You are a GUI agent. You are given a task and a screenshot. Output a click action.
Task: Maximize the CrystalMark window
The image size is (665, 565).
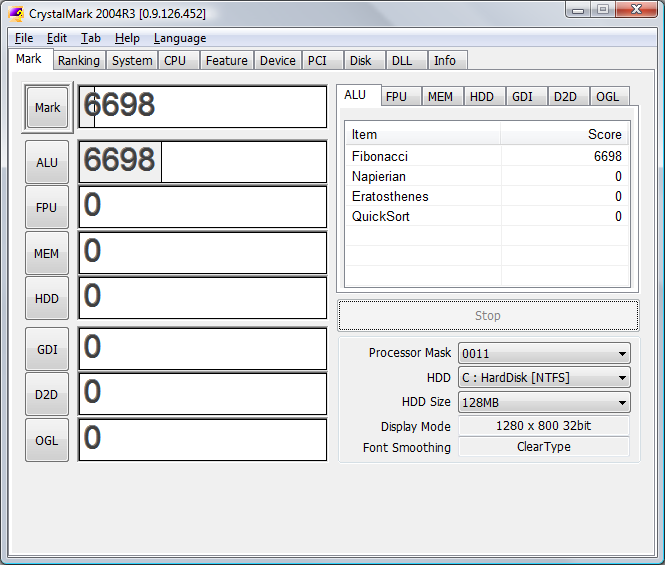point(603,9)
